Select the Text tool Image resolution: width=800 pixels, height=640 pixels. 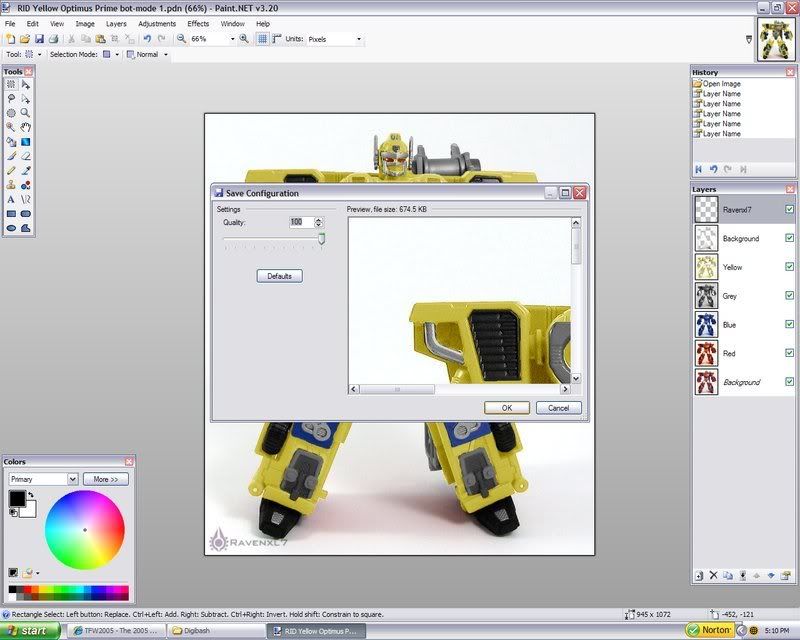(x=11, y=200)
